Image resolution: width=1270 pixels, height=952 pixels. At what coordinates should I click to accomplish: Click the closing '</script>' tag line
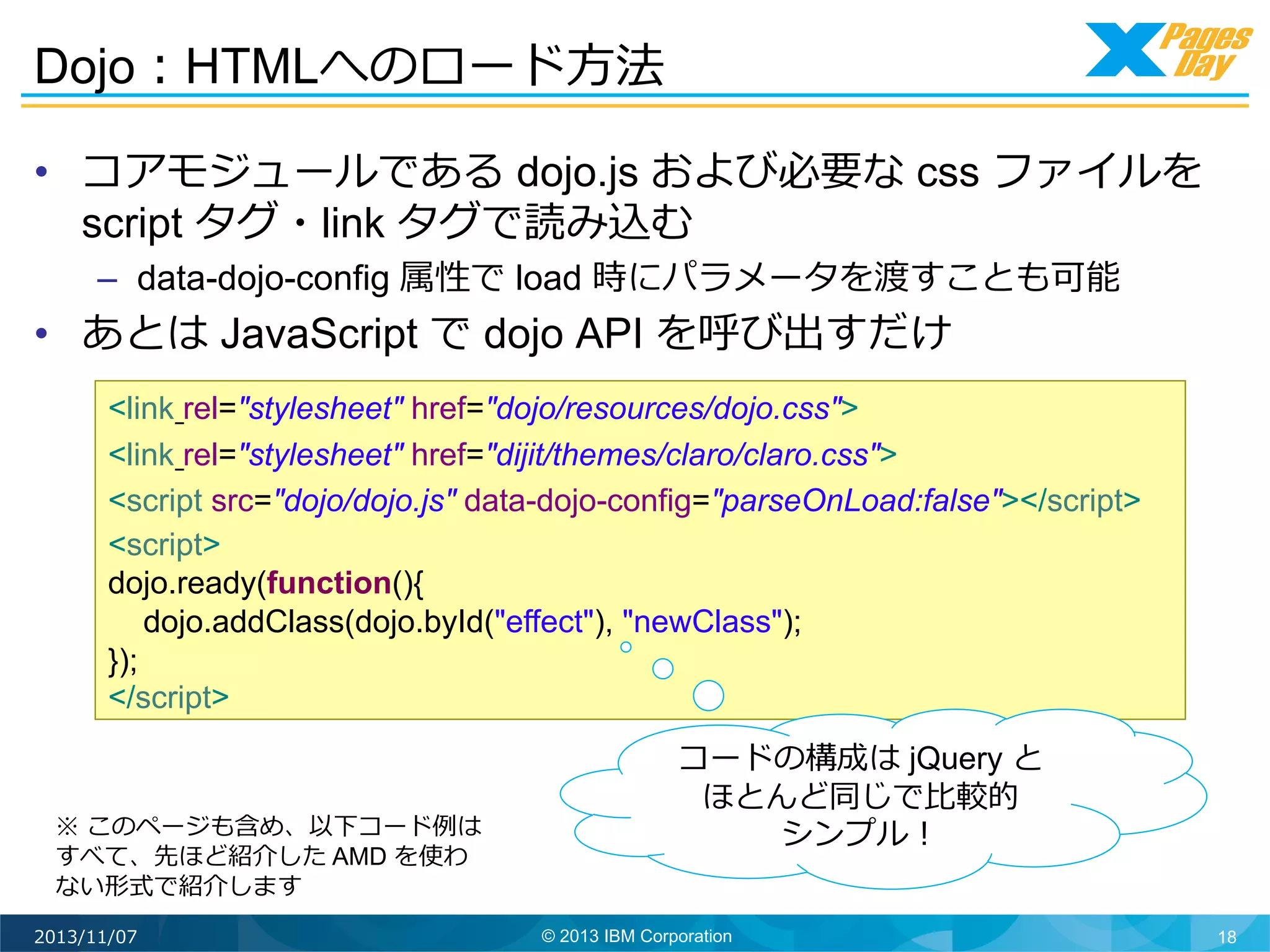169,698
